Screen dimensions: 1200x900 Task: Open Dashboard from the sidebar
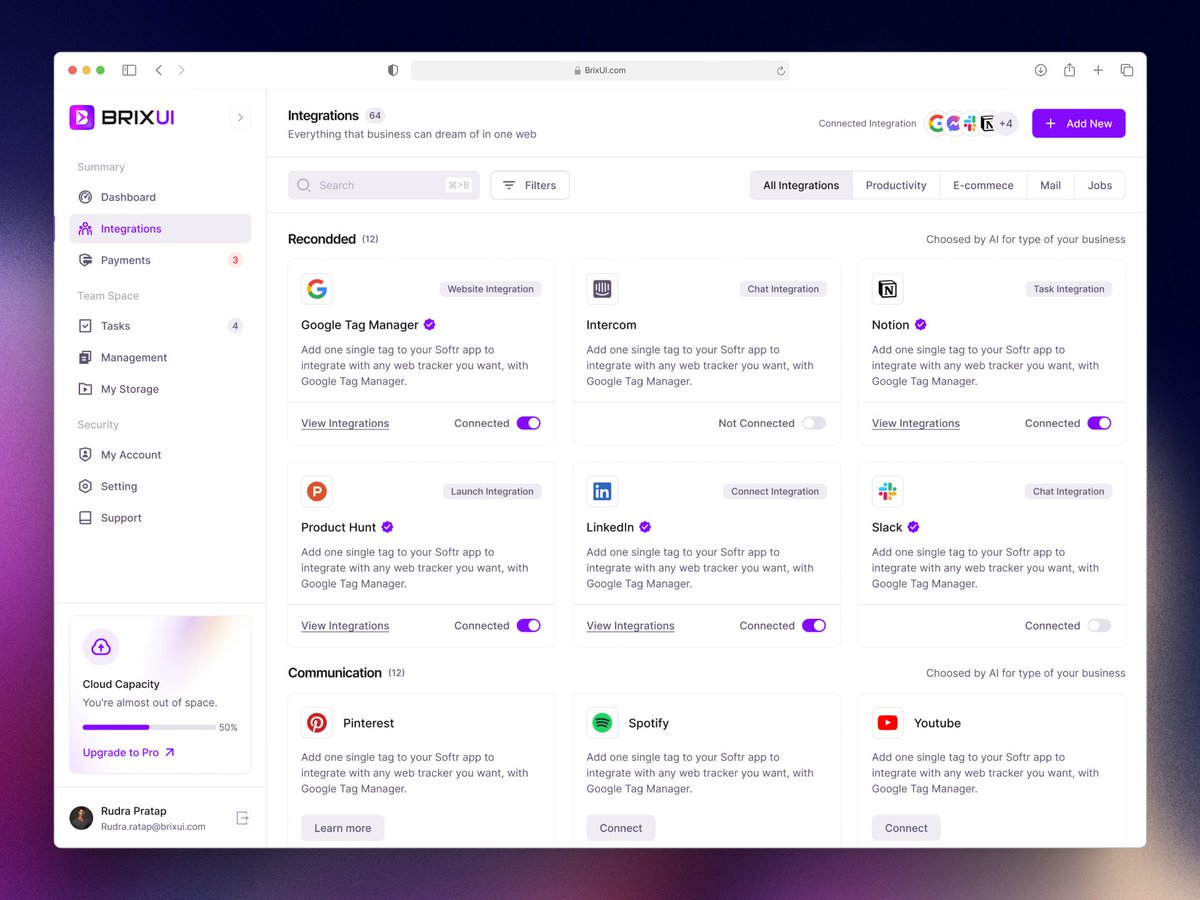(x=160, y=197)
